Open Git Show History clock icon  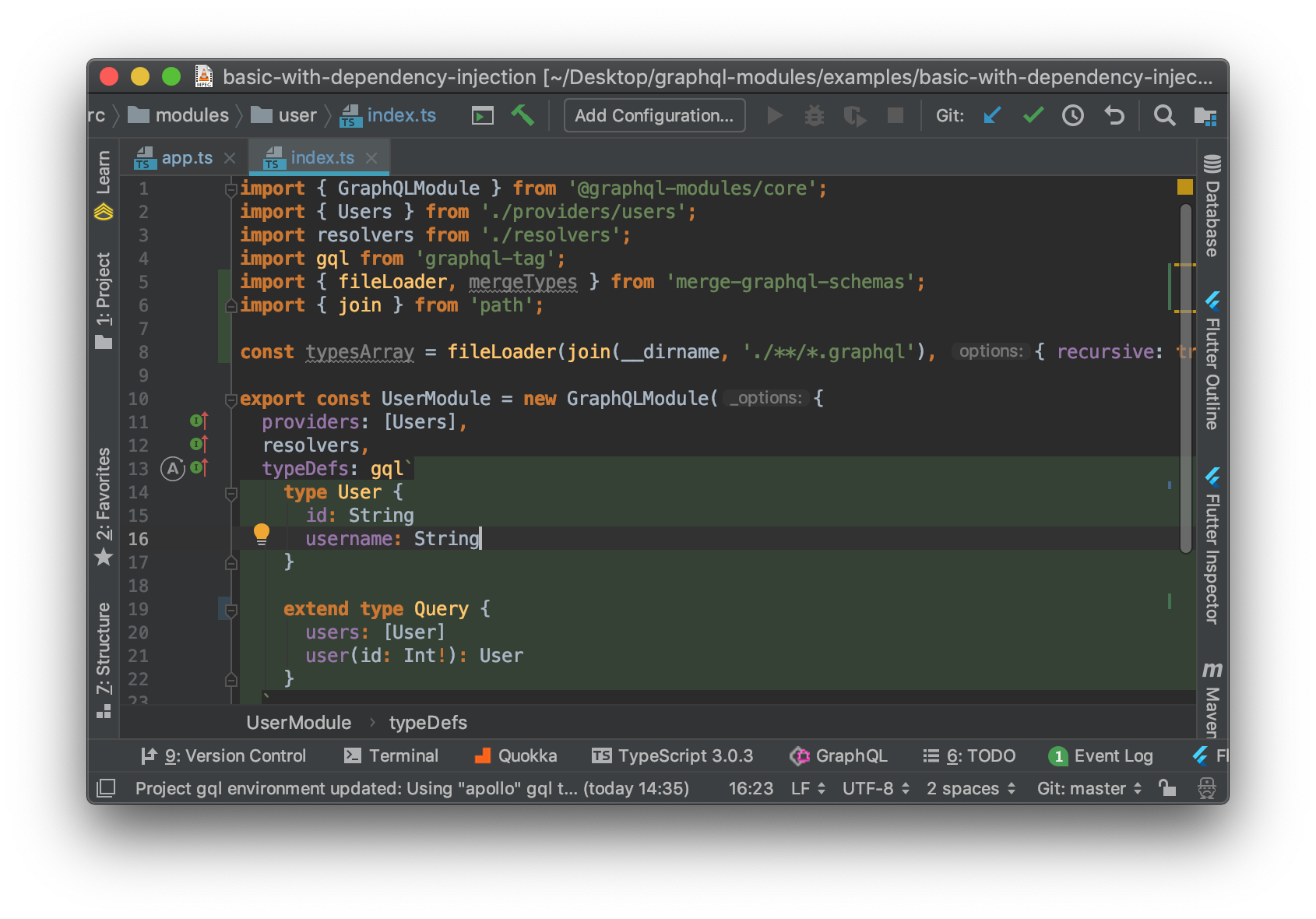click(1073, 116)
